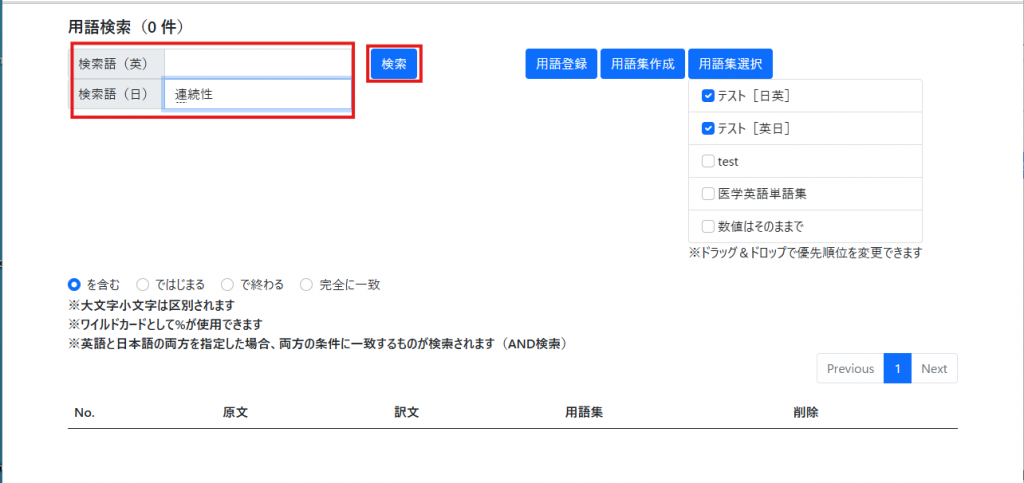Viewport: 1024px width, 483px height.
Task: Select the を含む radio option
Action: pyautogui.click(x=74, y=285)
